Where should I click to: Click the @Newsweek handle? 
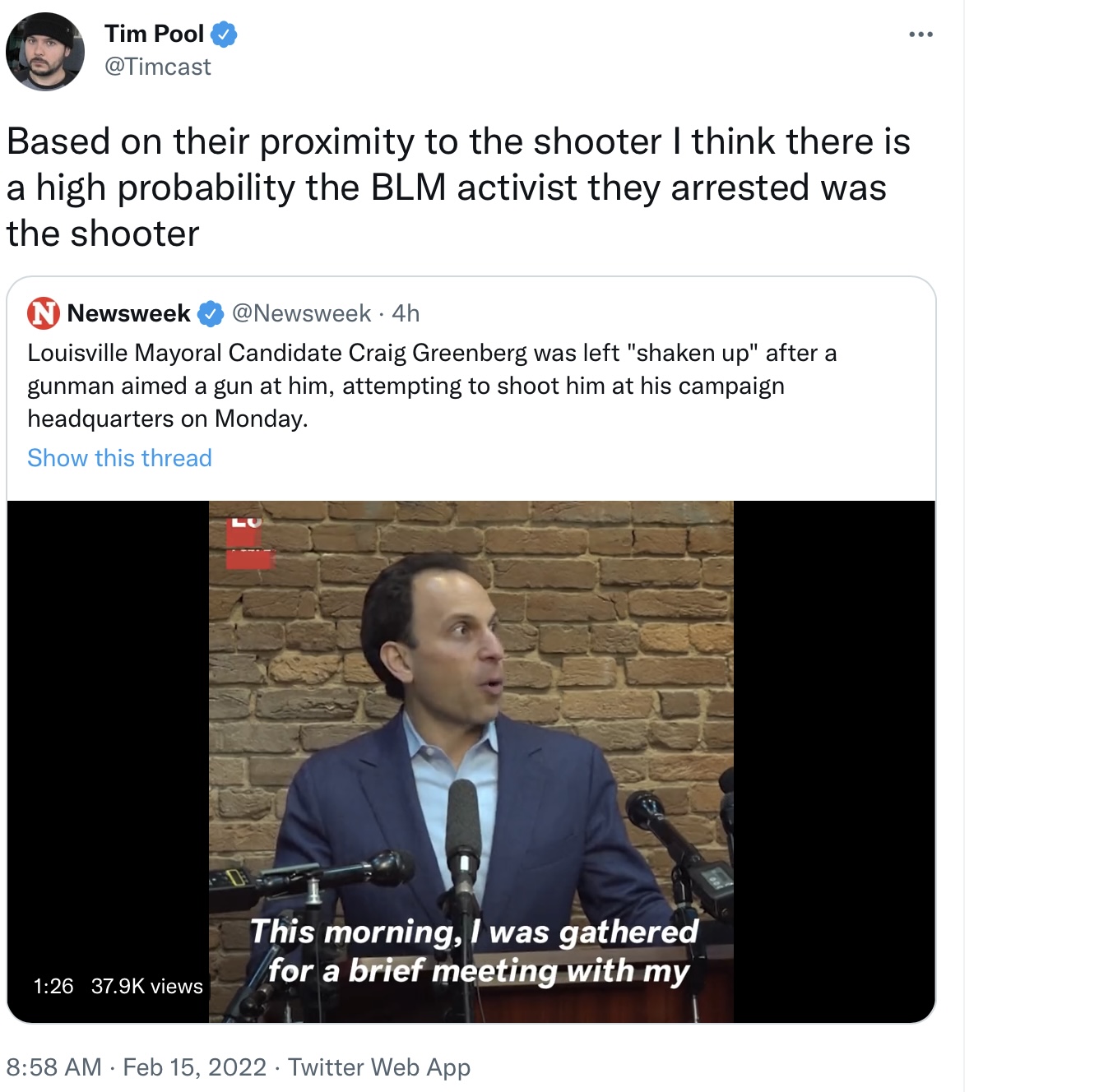click(x=301, y=313)
